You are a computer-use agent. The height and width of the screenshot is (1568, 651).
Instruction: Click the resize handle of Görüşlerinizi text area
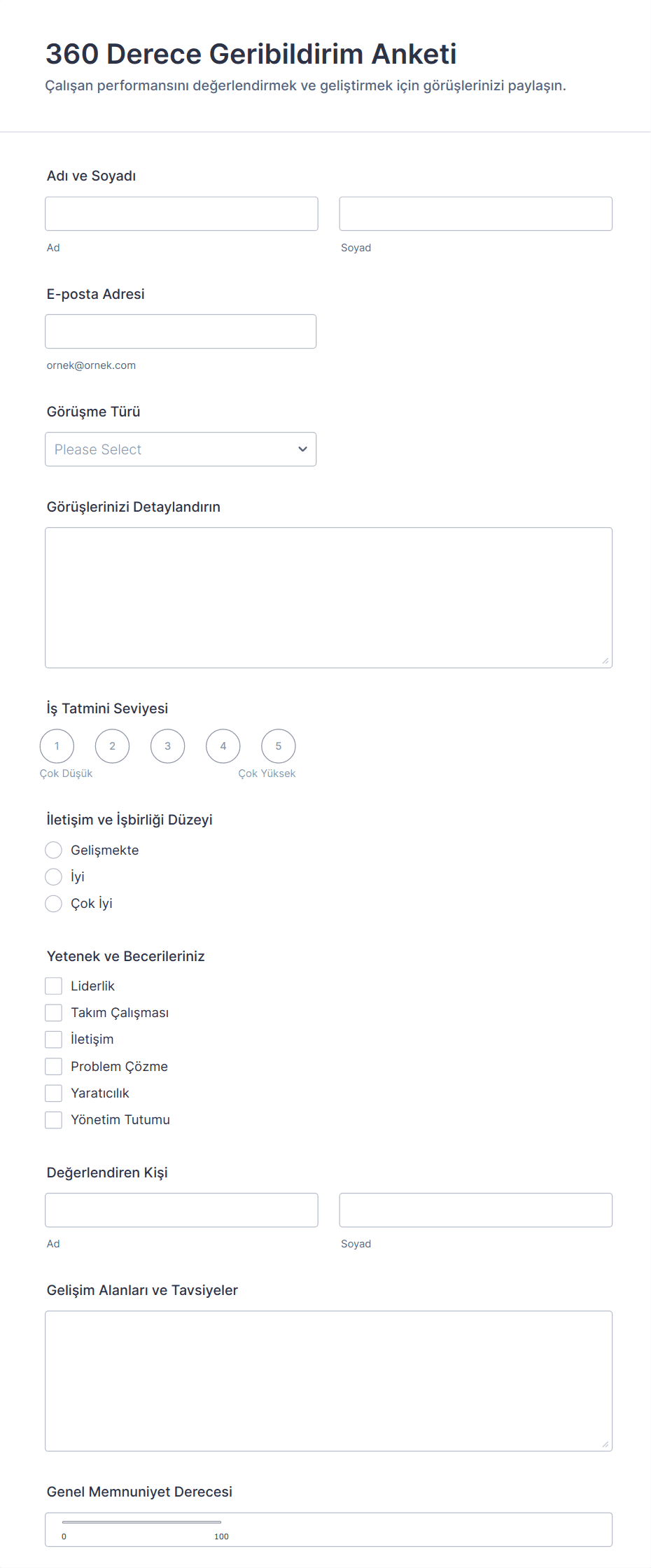pos(605,661)
